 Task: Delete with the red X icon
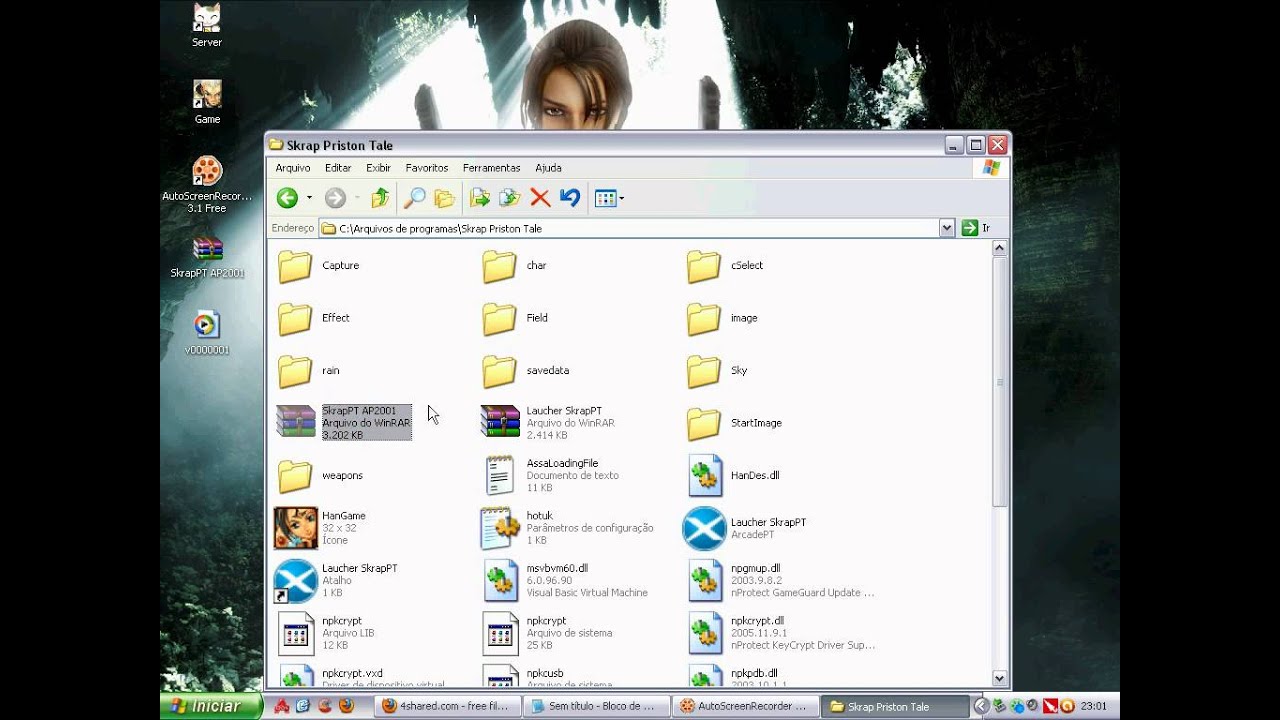(x=540, y=198)
